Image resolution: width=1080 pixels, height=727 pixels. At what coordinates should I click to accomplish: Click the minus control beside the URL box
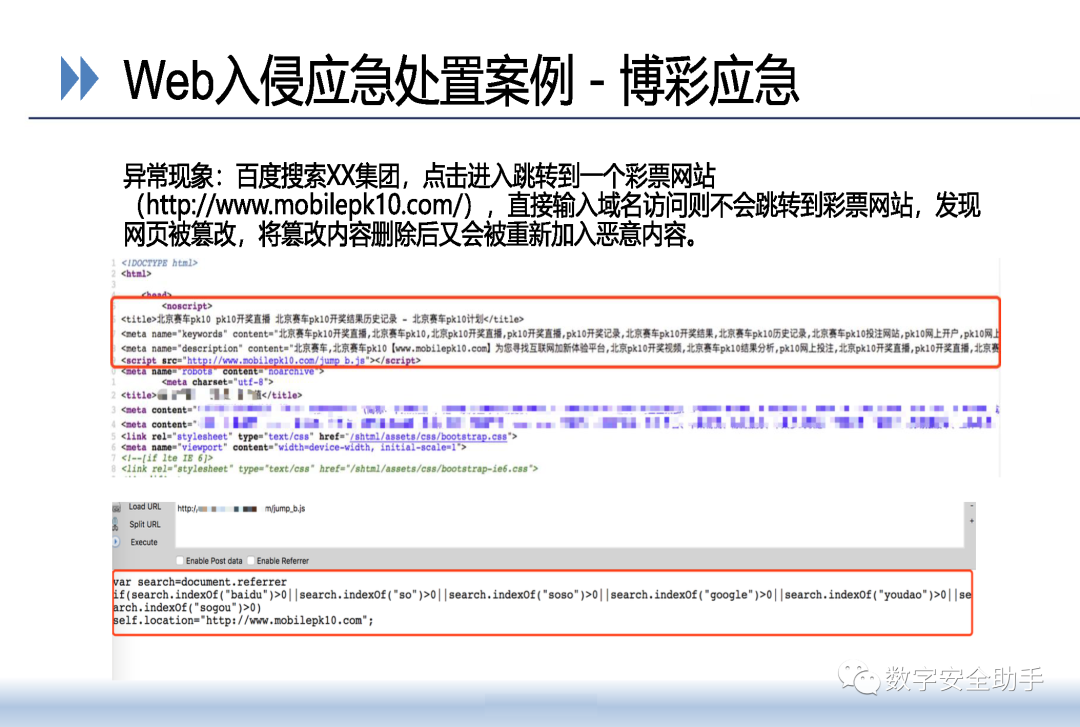pos(971,506)
